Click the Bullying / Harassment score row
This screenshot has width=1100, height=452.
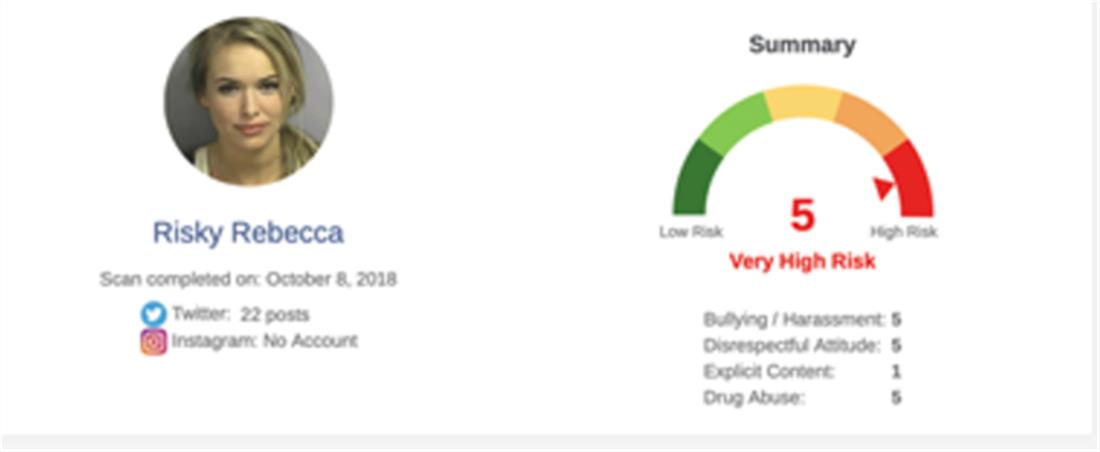802,320
